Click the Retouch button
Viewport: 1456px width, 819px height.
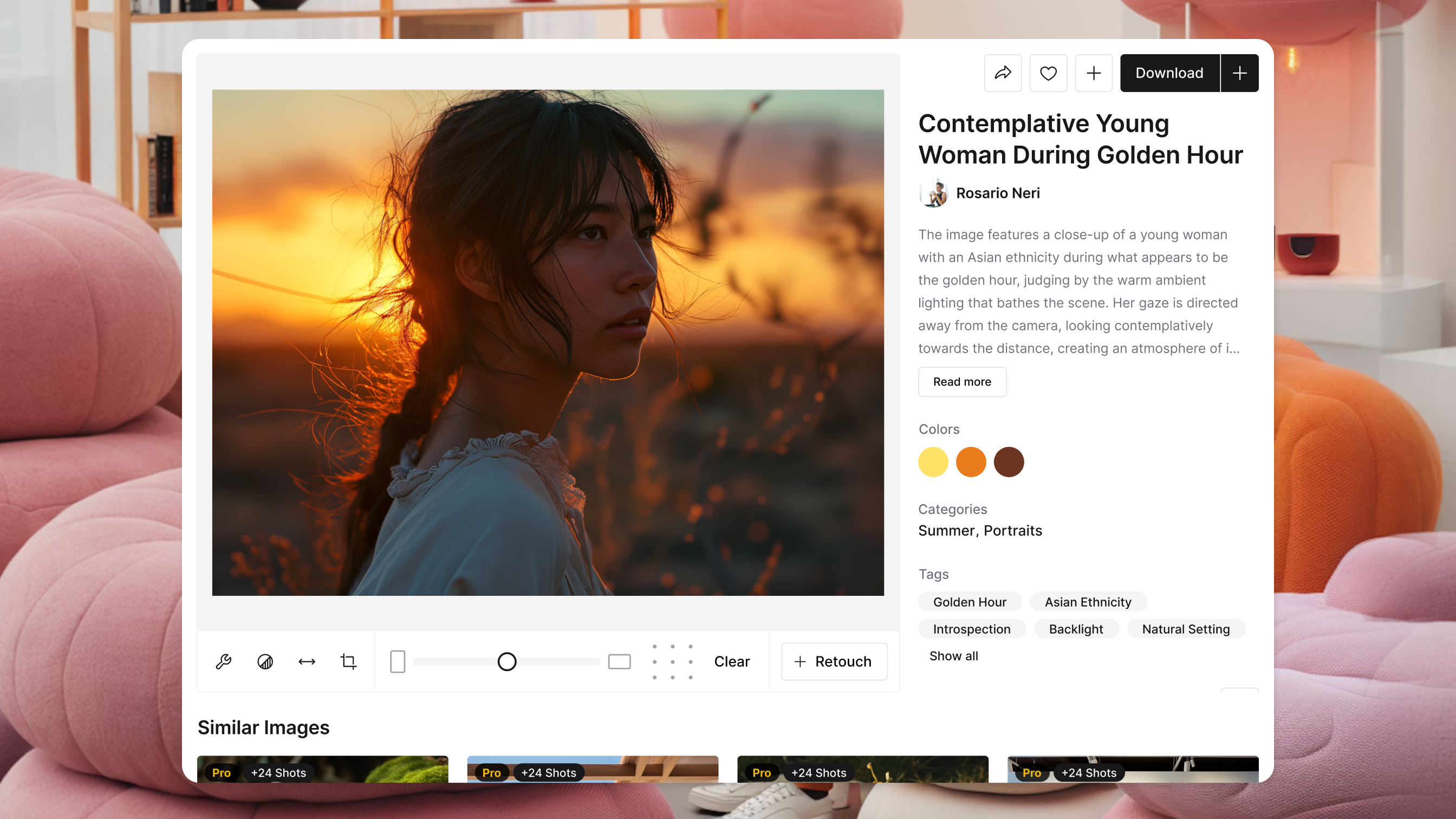click(x=834, y=661)
